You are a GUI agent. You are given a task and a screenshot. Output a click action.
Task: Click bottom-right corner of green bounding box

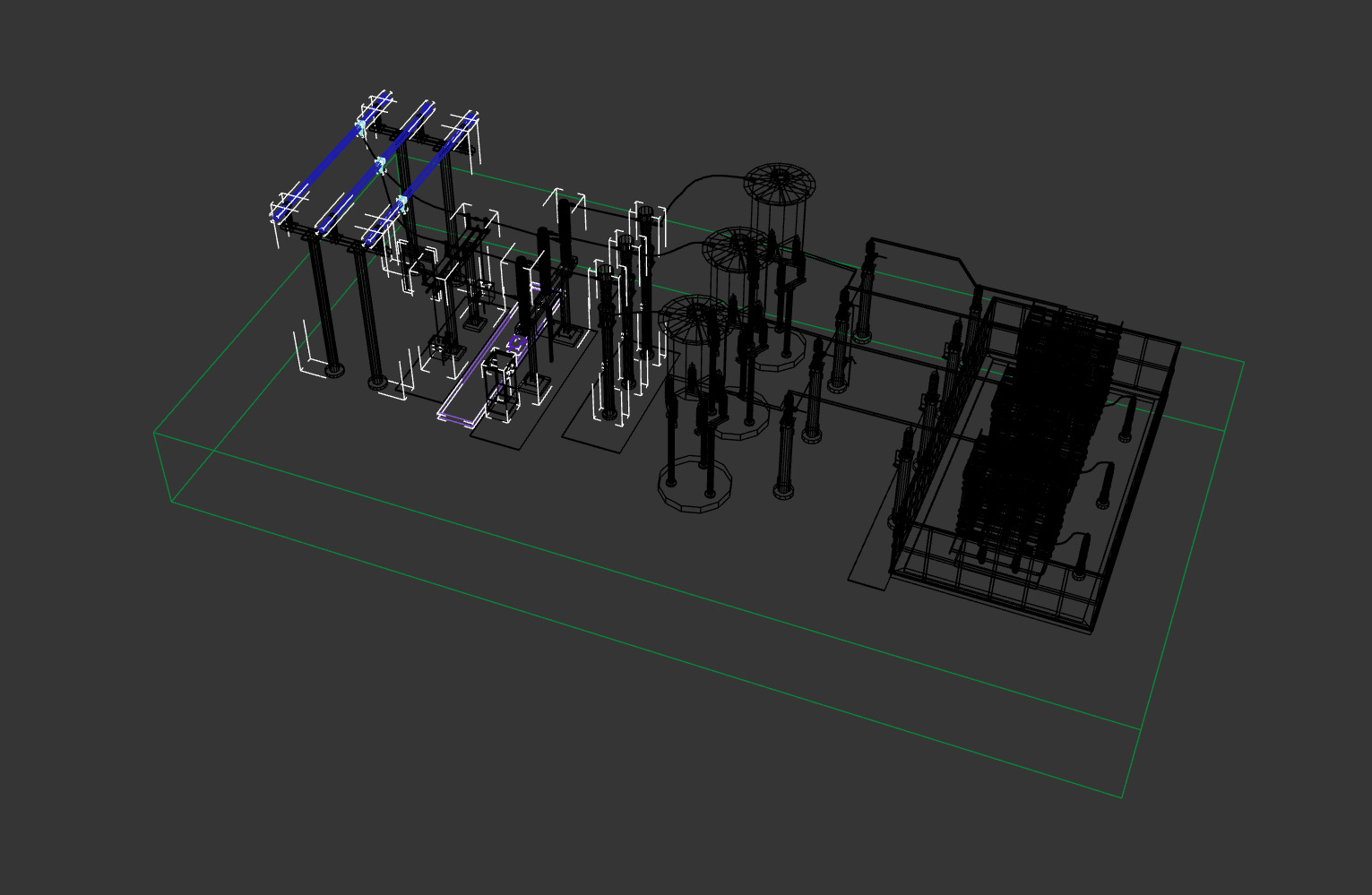point(1122,797)
